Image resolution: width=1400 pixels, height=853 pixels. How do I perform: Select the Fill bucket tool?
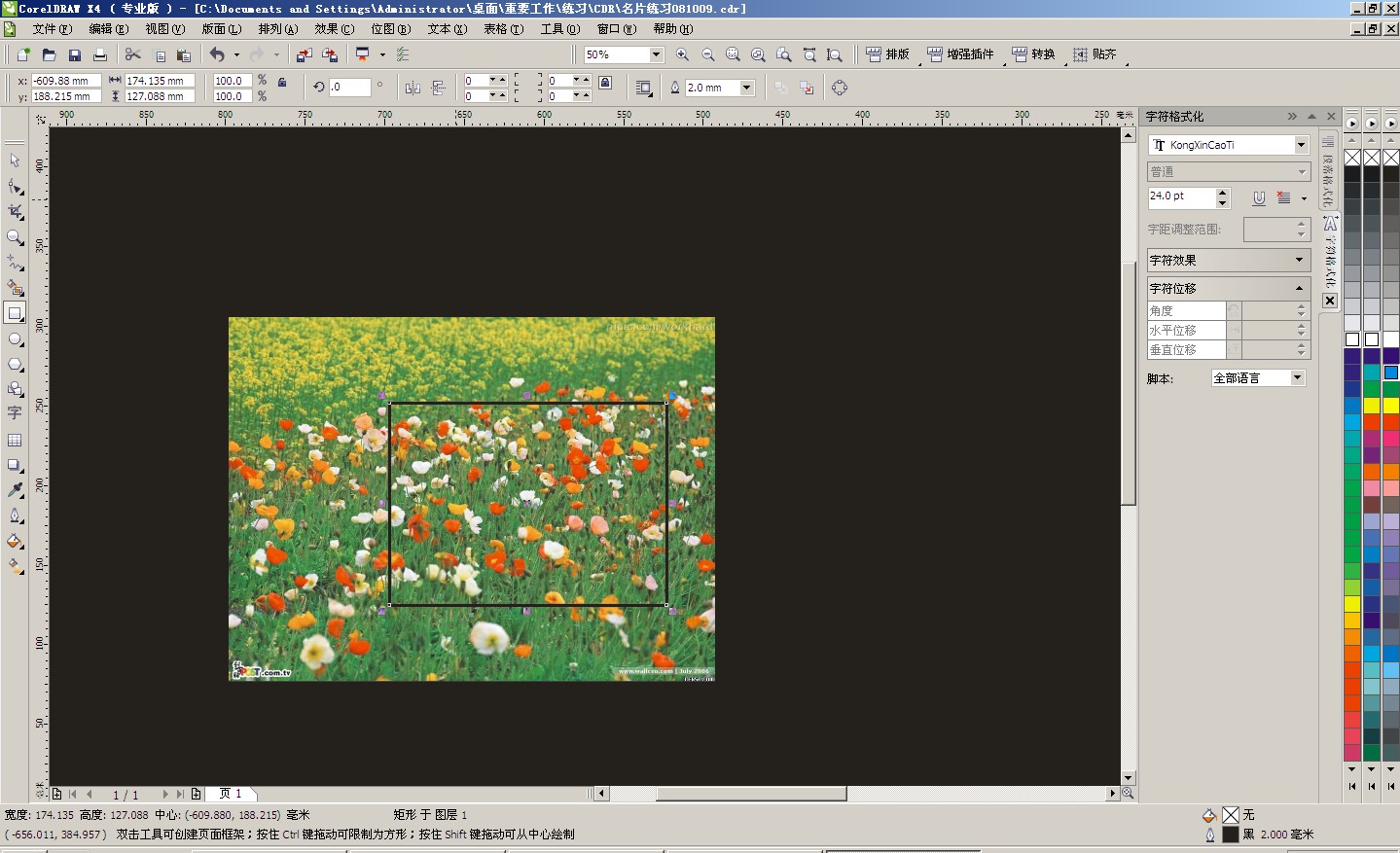(15, 542)
